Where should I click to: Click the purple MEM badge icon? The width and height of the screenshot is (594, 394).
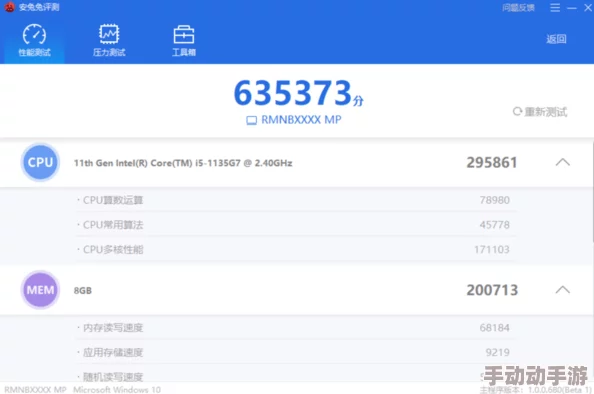[x=40, y=290]
